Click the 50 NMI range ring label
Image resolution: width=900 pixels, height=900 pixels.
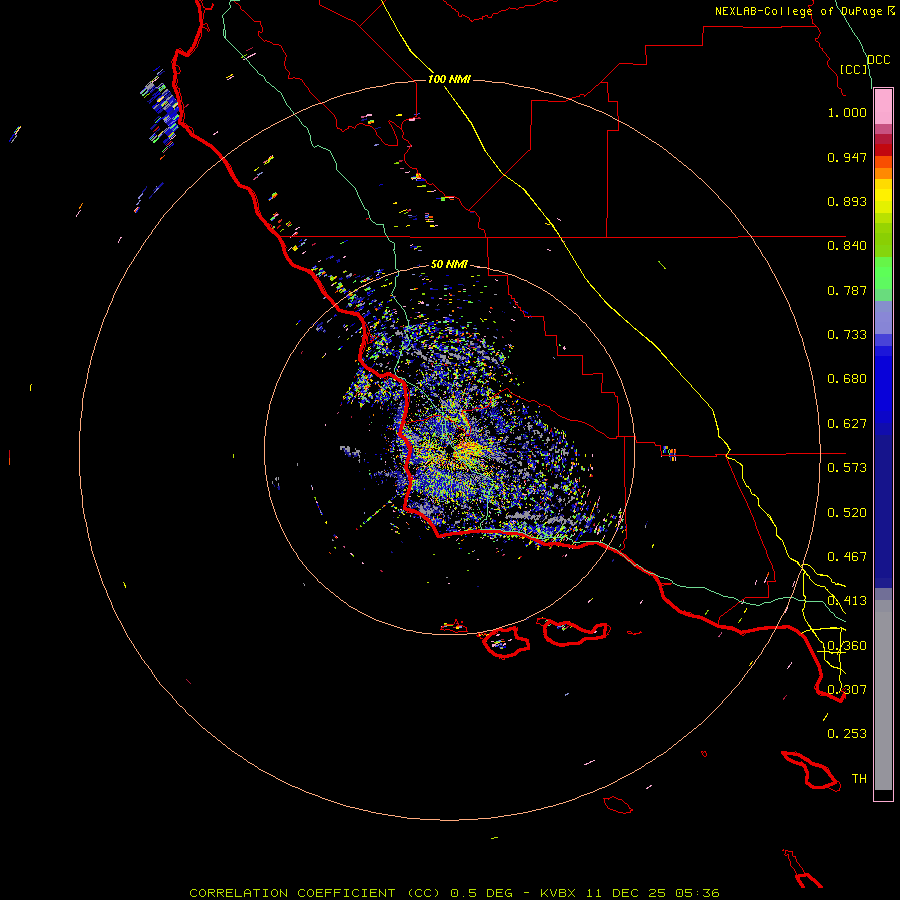[449, 264]
